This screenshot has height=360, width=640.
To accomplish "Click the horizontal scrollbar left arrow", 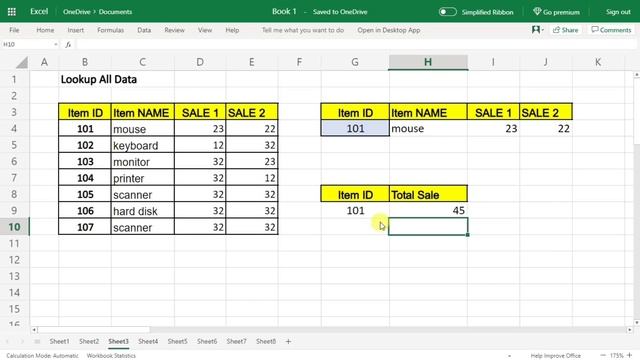I will click(x=34, y=330).
